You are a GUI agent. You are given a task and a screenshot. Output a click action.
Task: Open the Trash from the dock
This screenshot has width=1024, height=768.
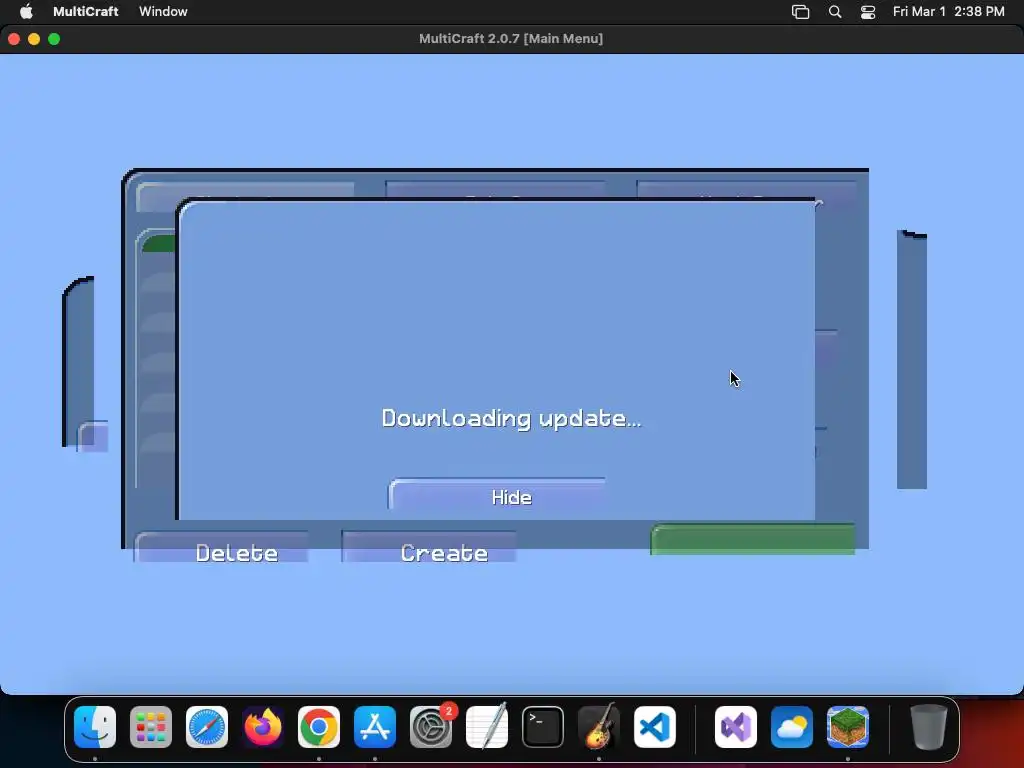tap(928, 727)
